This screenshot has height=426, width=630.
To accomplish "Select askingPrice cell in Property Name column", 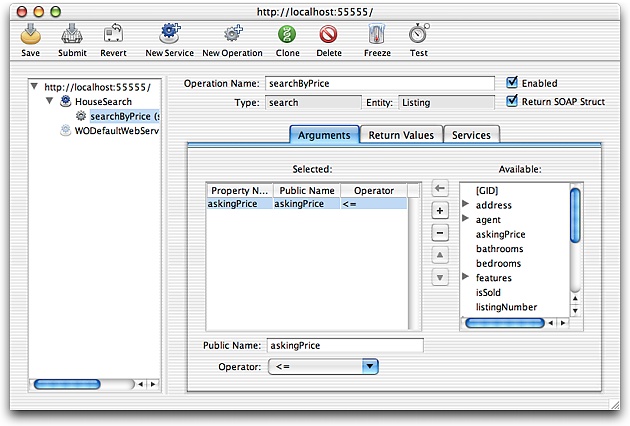I will 240,204.
